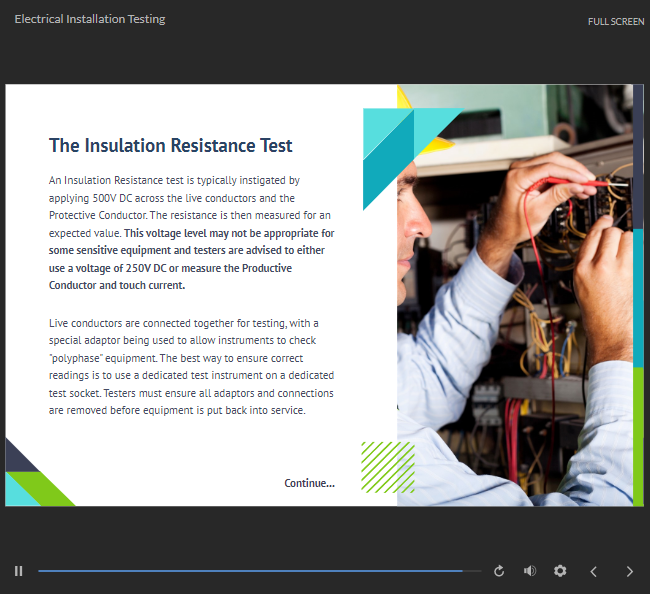
Task: Go to previous slide arrow
Action: click(594, 571)
